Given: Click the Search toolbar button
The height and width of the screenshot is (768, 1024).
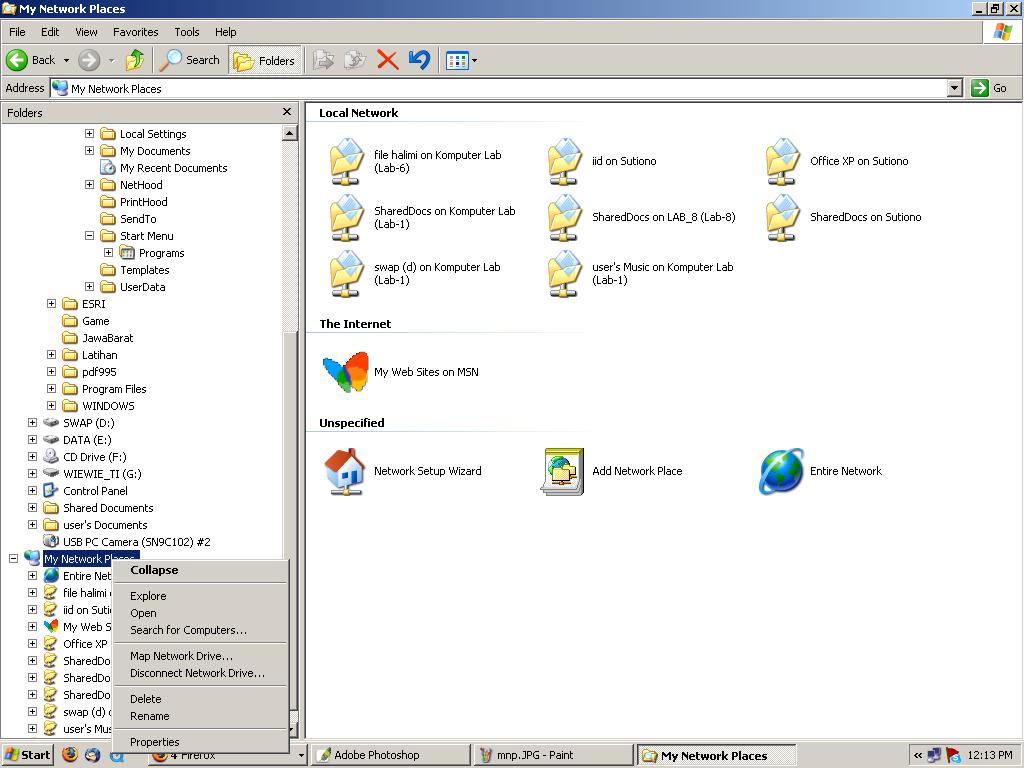Looking at the screenshot, I should pyautogui.click(x=190, y=60).
